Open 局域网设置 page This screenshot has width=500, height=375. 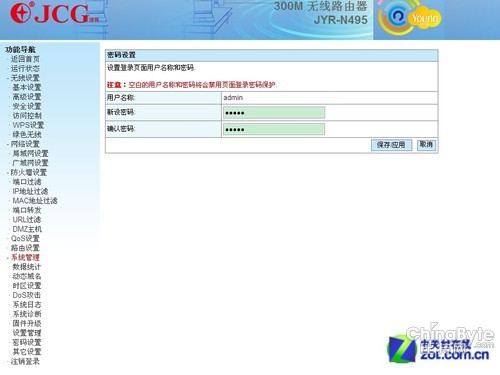coord(30,153)
